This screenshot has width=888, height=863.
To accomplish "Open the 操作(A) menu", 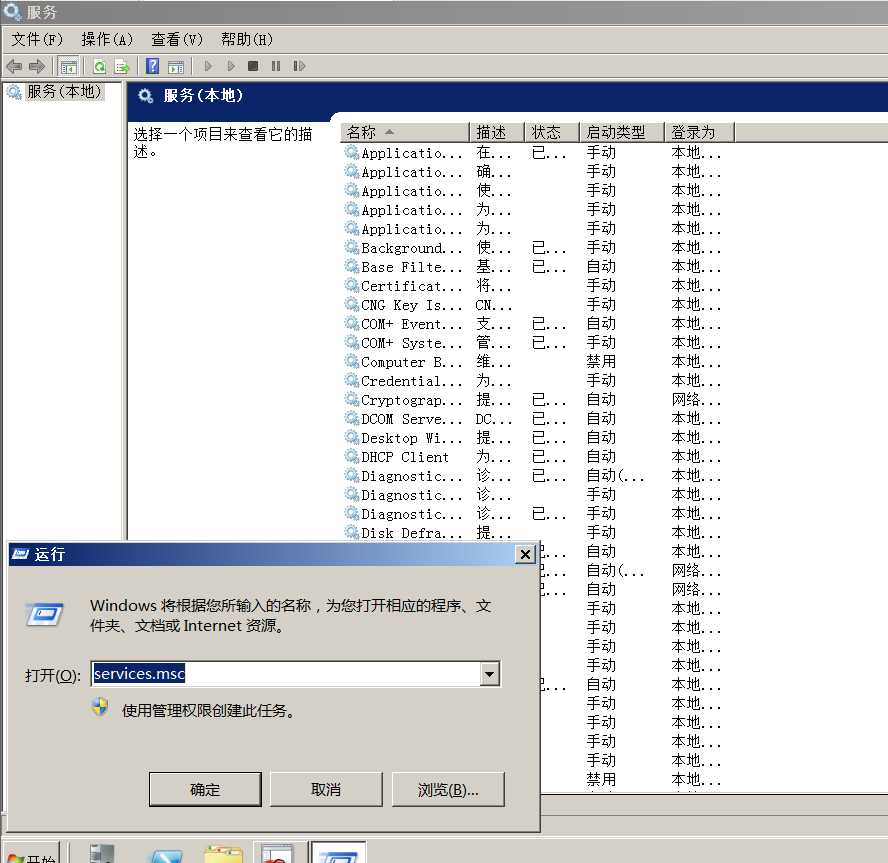I will coord(107,39).
